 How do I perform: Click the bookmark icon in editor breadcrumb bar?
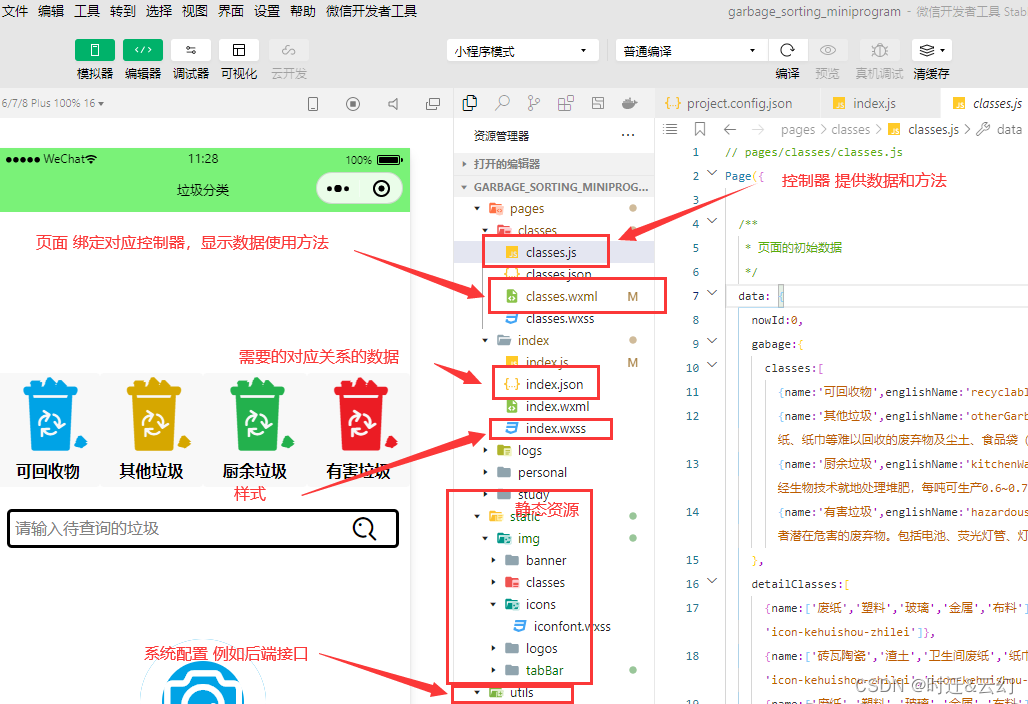pos(700,129)
